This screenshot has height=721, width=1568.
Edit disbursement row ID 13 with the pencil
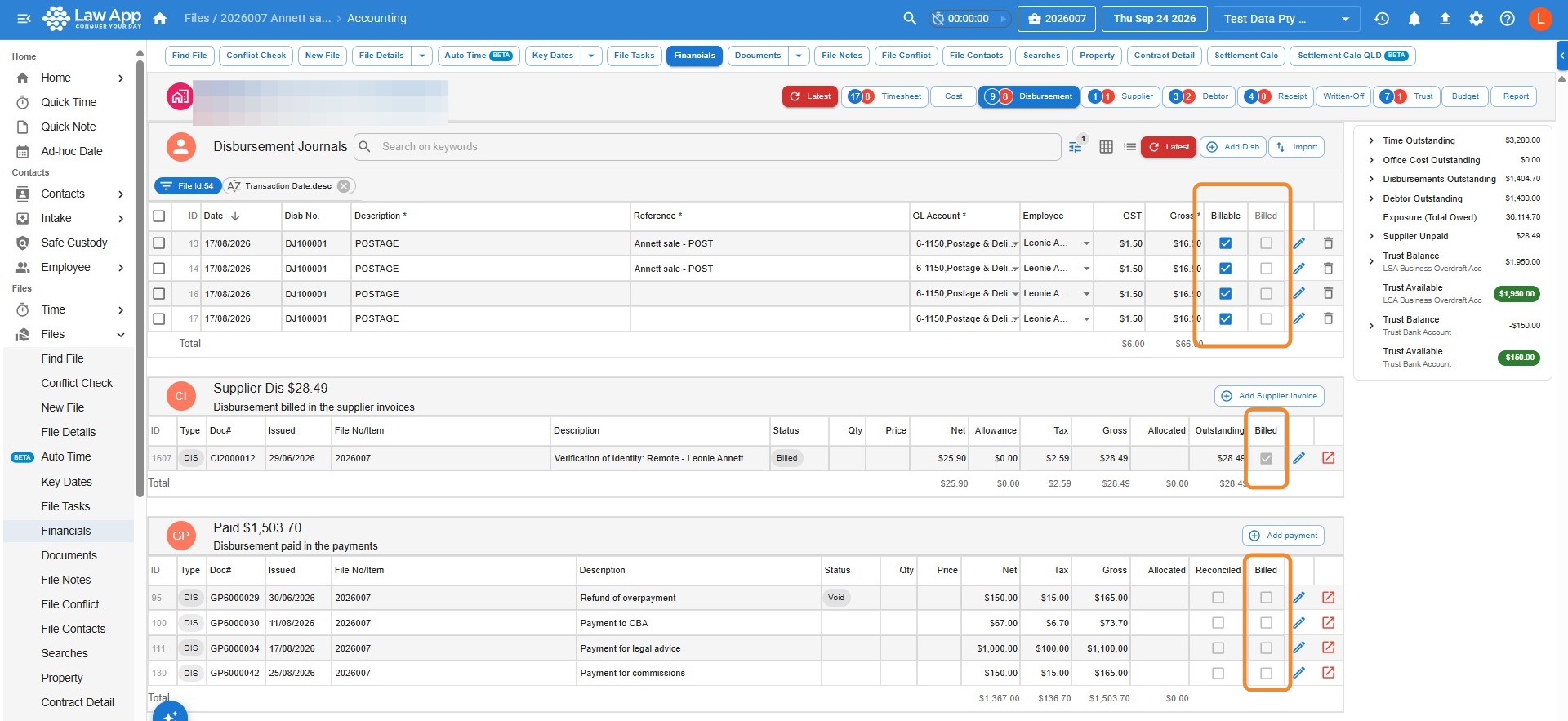[x=1298, y=243]
